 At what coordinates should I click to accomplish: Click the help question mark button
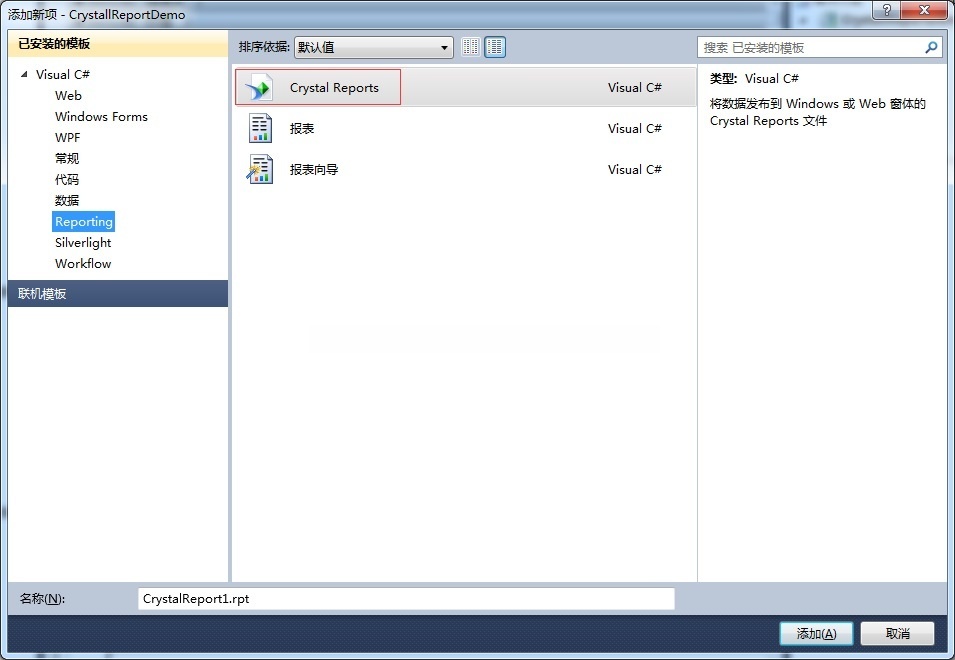(x=887, y=10)
